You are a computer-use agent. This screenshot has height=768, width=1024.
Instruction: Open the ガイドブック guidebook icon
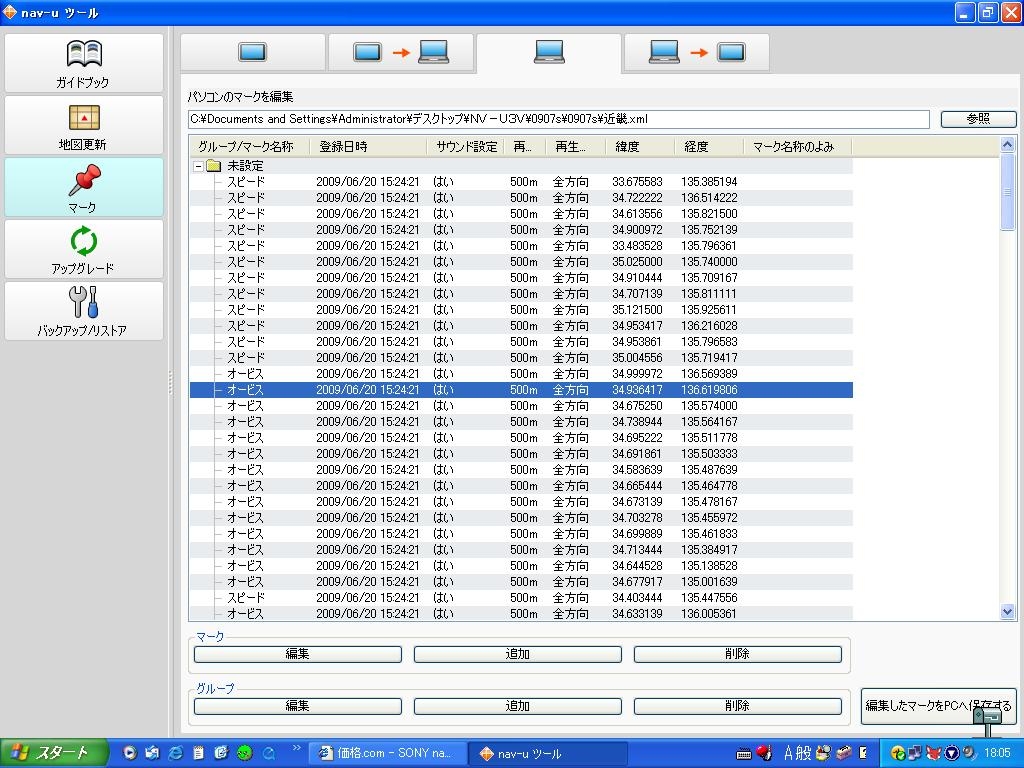pos(83,63)
